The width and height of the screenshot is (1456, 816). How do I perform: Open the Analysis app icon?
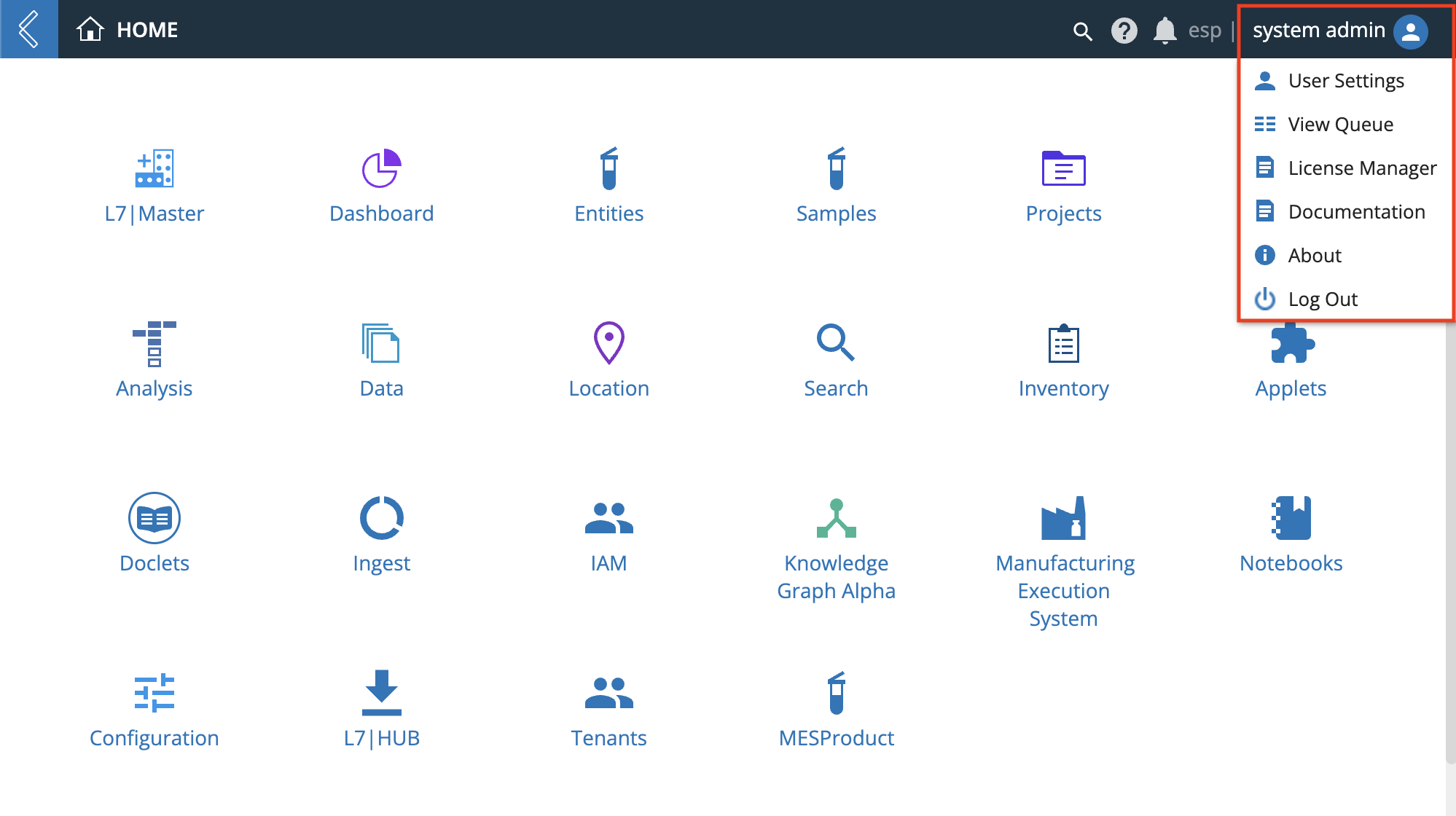154,343
